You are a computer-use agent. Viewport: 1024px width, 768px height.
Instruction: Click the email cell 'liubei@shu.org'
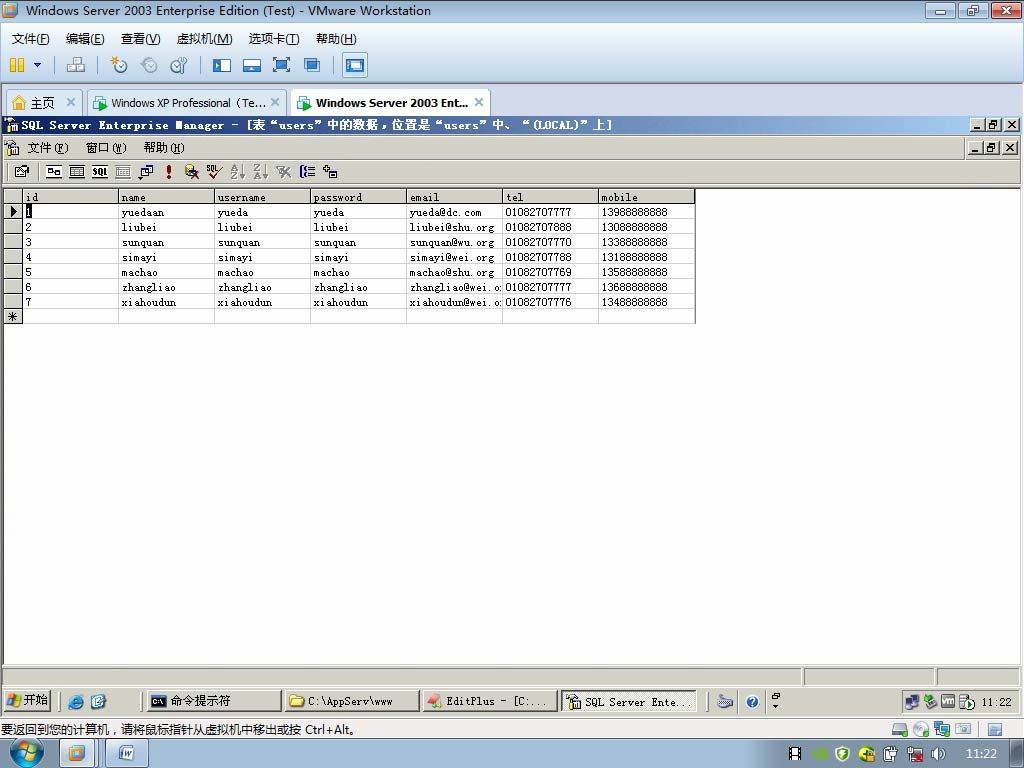click(x=454, y=227)
